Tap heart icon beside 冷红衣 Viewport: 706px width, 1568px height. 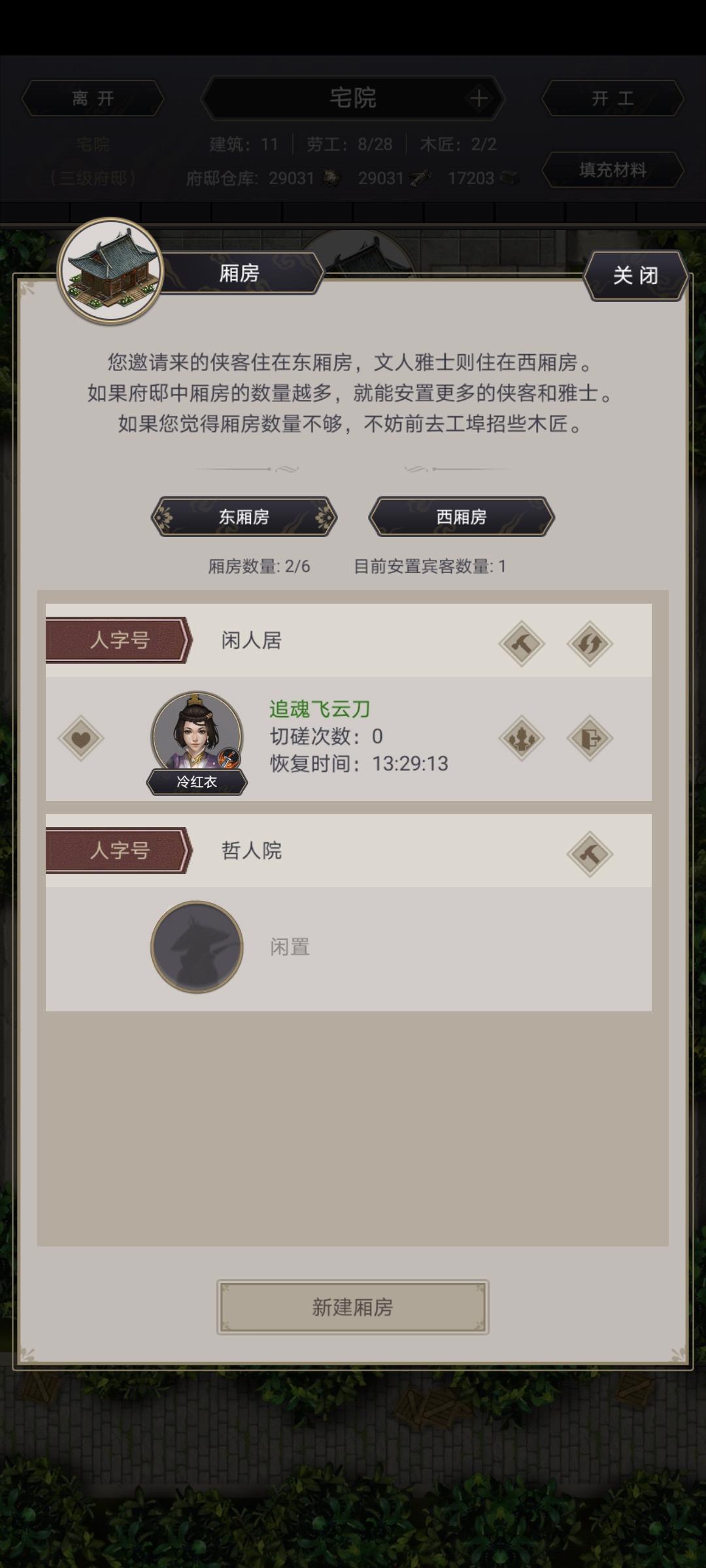[81, 739]
